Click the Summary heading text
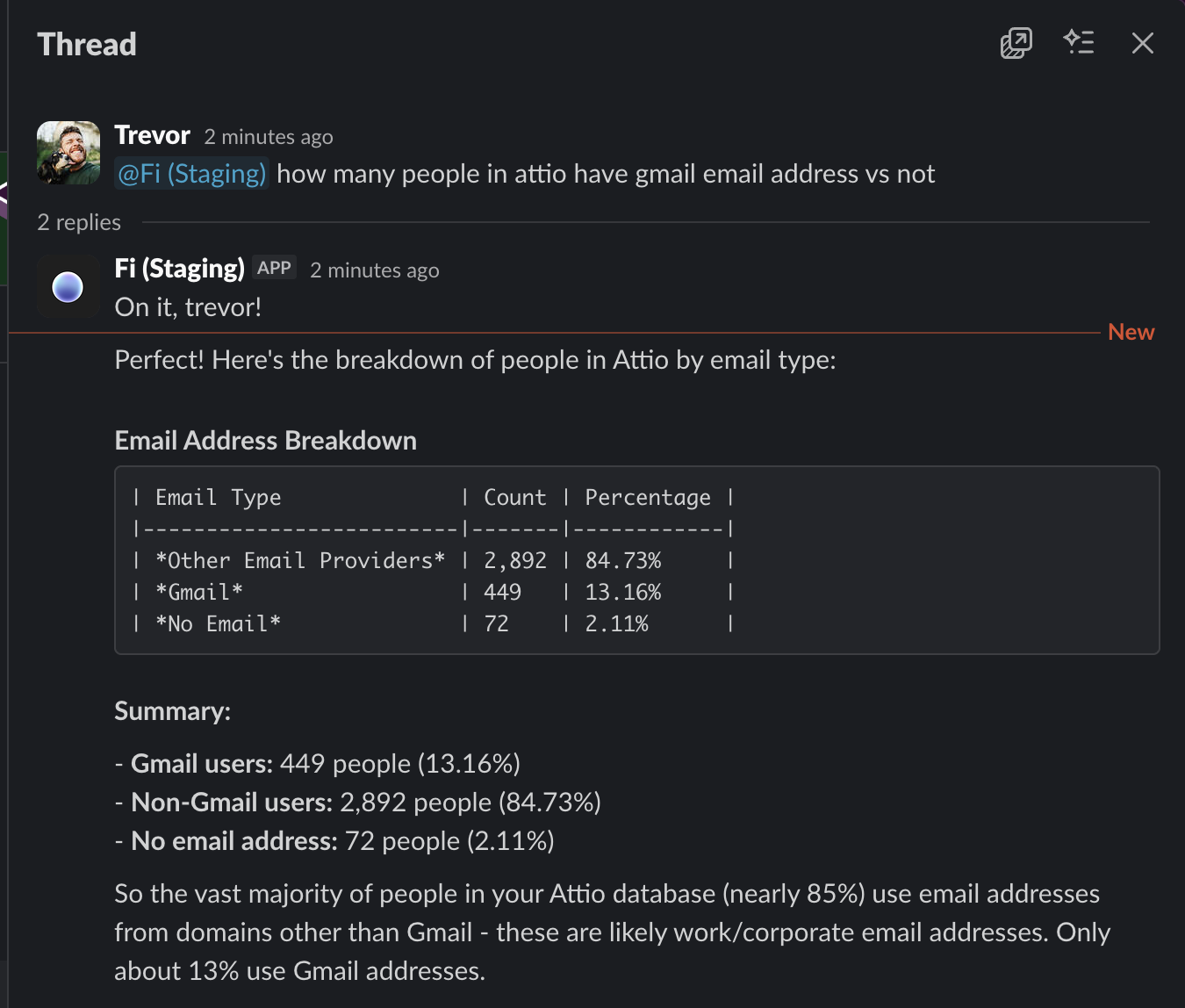 point(172,710)
